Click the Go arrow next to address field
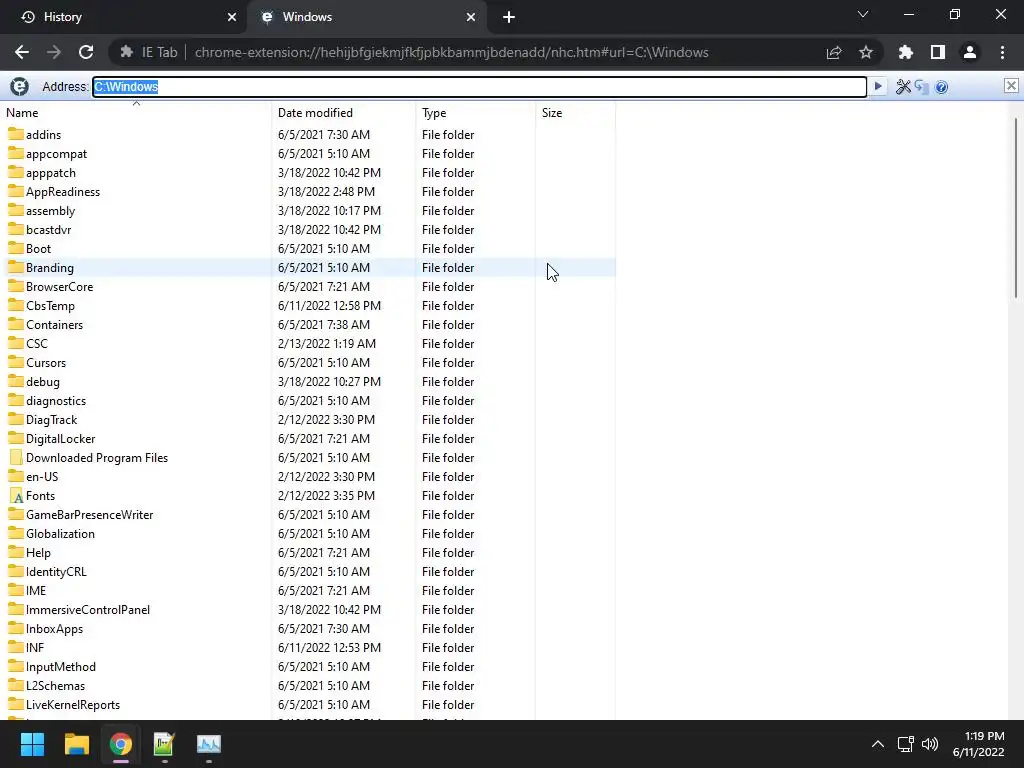Viewport: 1024px width, 768px height. point(878,86)
